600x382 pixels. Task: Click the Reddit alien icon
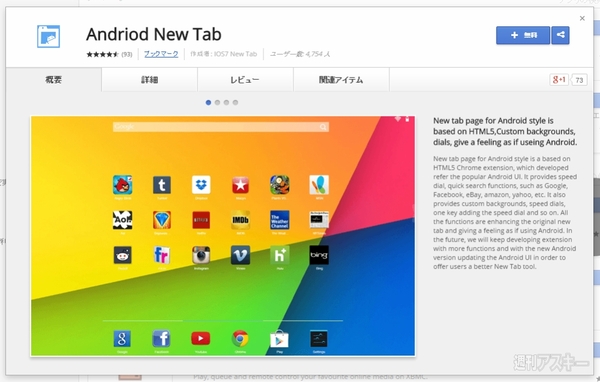coord(122,255)
